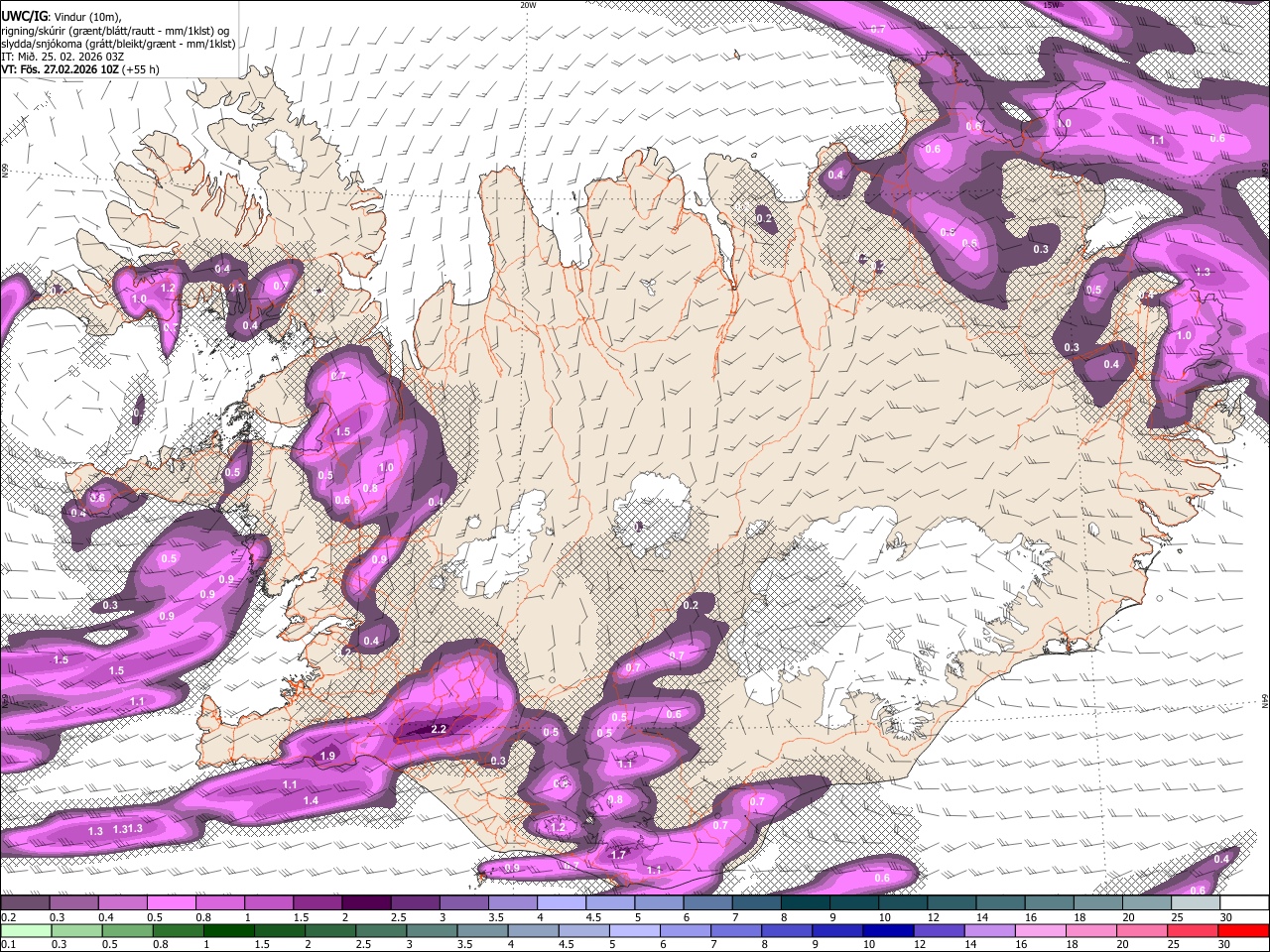Pick the darkest purple swatch for 2 to 2.5
1270x952 pixels.
(366, 903)
